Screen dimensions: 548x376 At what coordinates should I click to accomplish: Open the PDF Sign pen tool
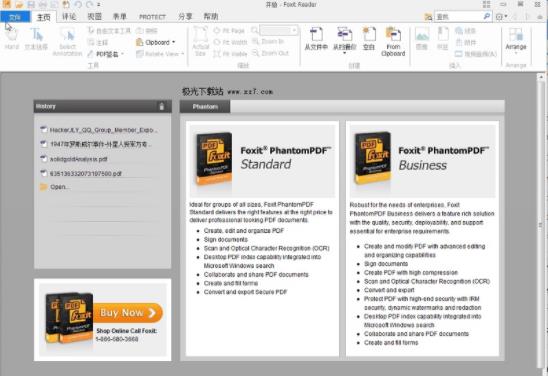tap(106, 54)
